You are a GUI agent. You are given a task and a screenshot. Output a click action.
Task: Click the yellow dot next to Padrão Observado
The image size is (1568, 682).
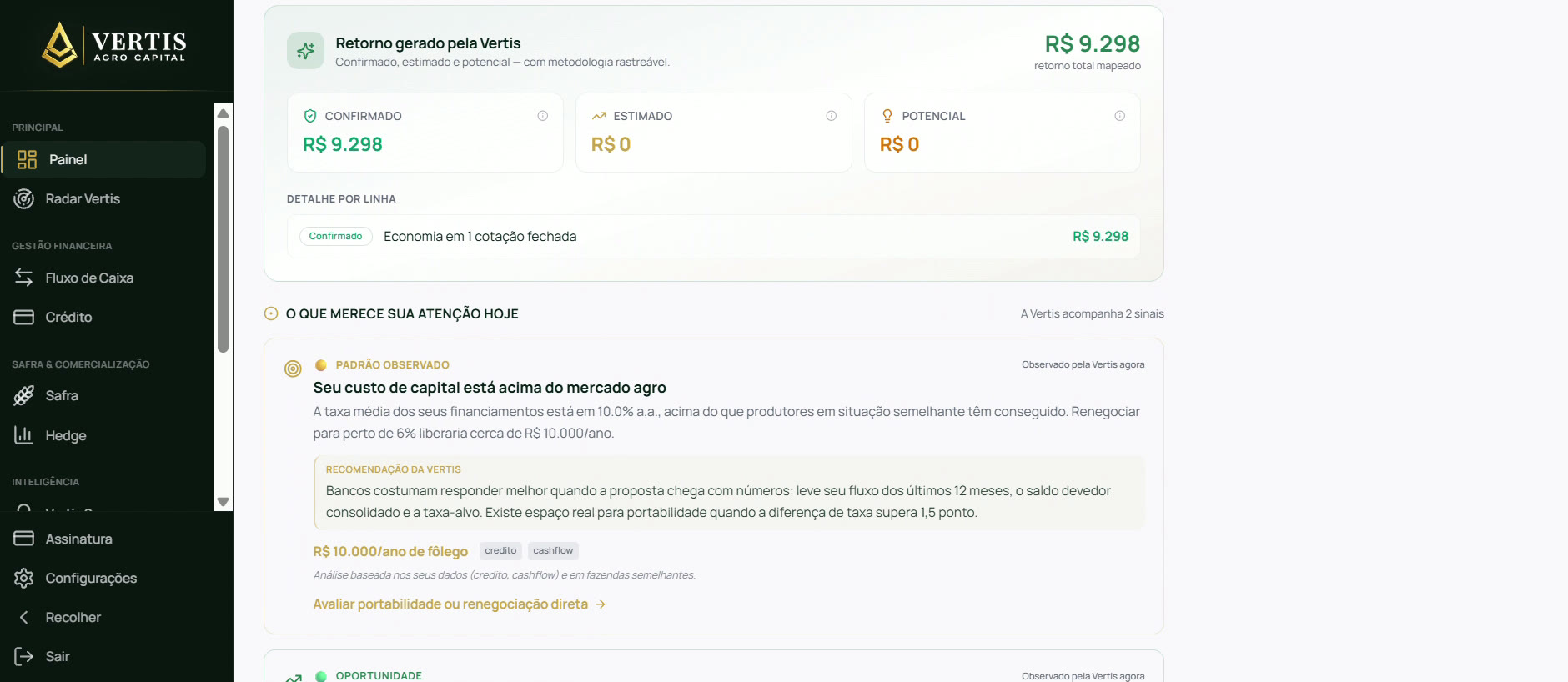tap(321, 365)
